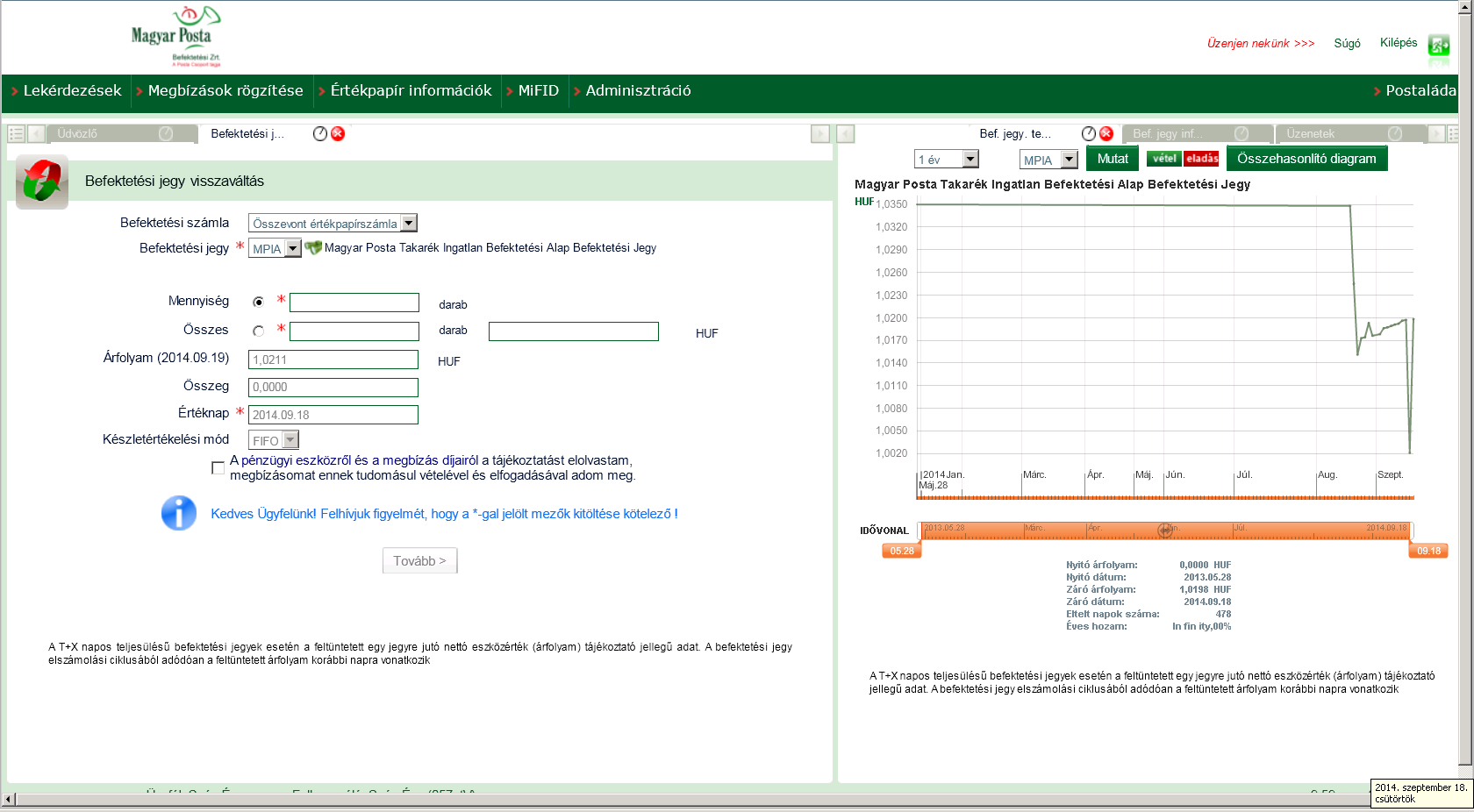The height and width of the screenshot is (812, 1474).
Task: Click the red eladás button
Action: point(1201,159)
